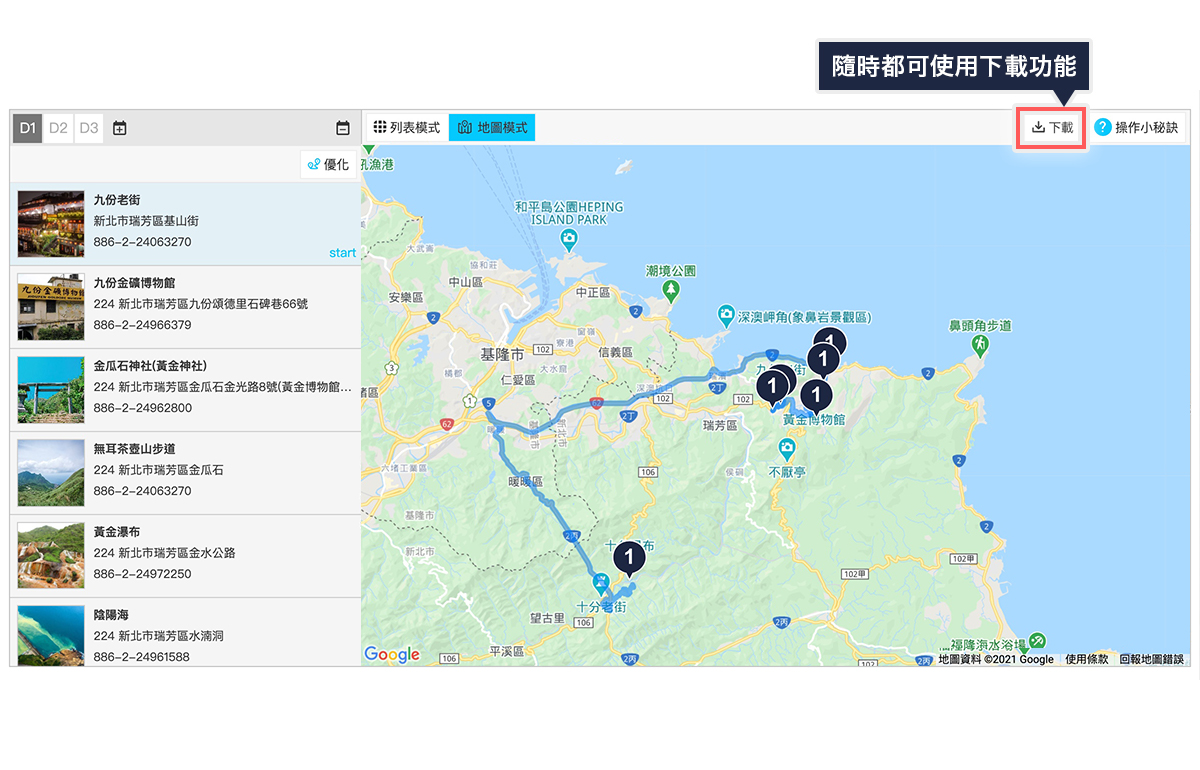Click marker 1 directly above 黃金博物館 label
The image size is (1200, 770).
[817, 396]
